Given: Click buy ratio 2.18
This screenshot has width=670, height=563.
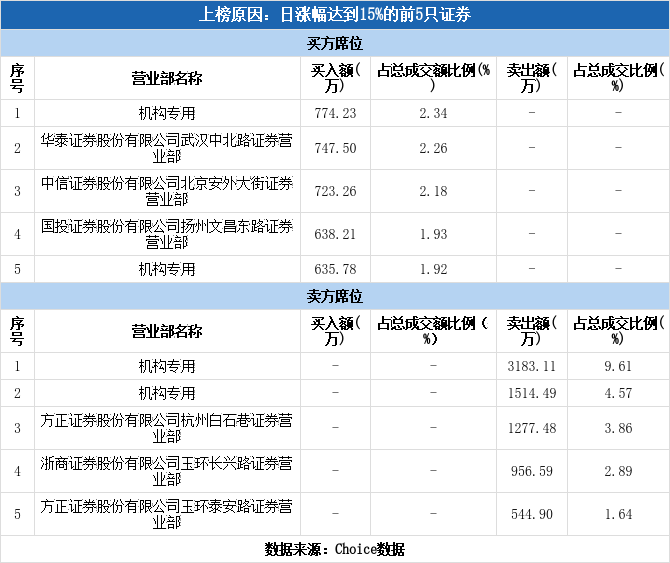Looking at the screenshot, I should pyautogui.click(x=433, y=191).
